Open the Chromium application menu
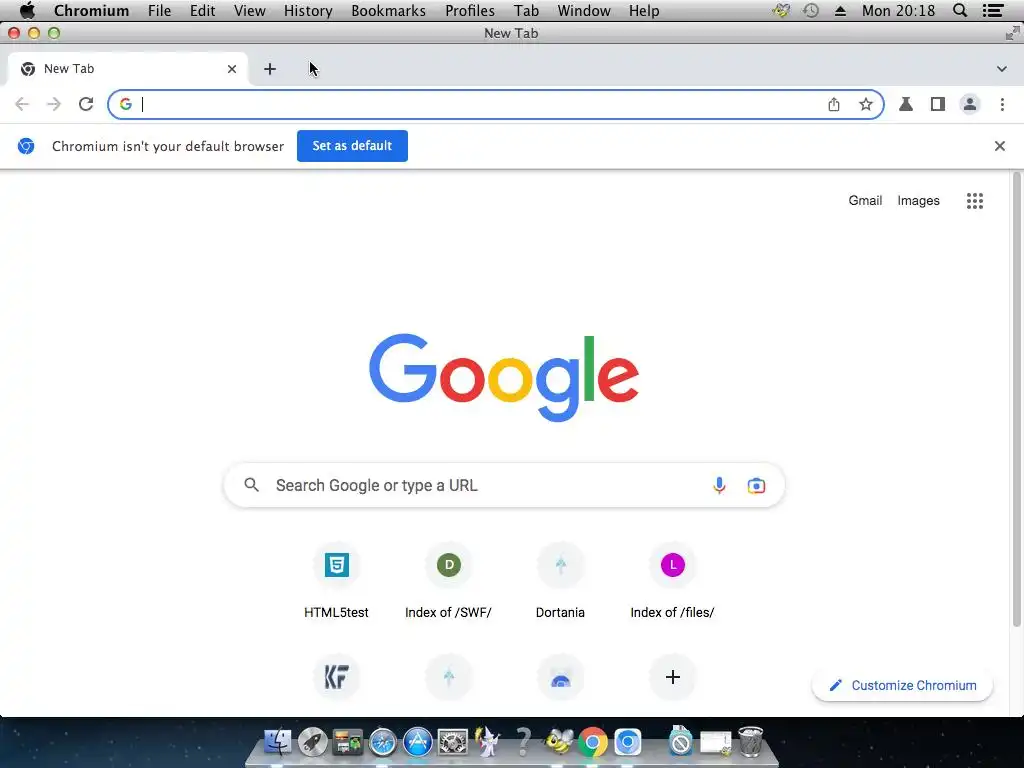The width and height of the screenshot is (1024, 768). (91, 11)
